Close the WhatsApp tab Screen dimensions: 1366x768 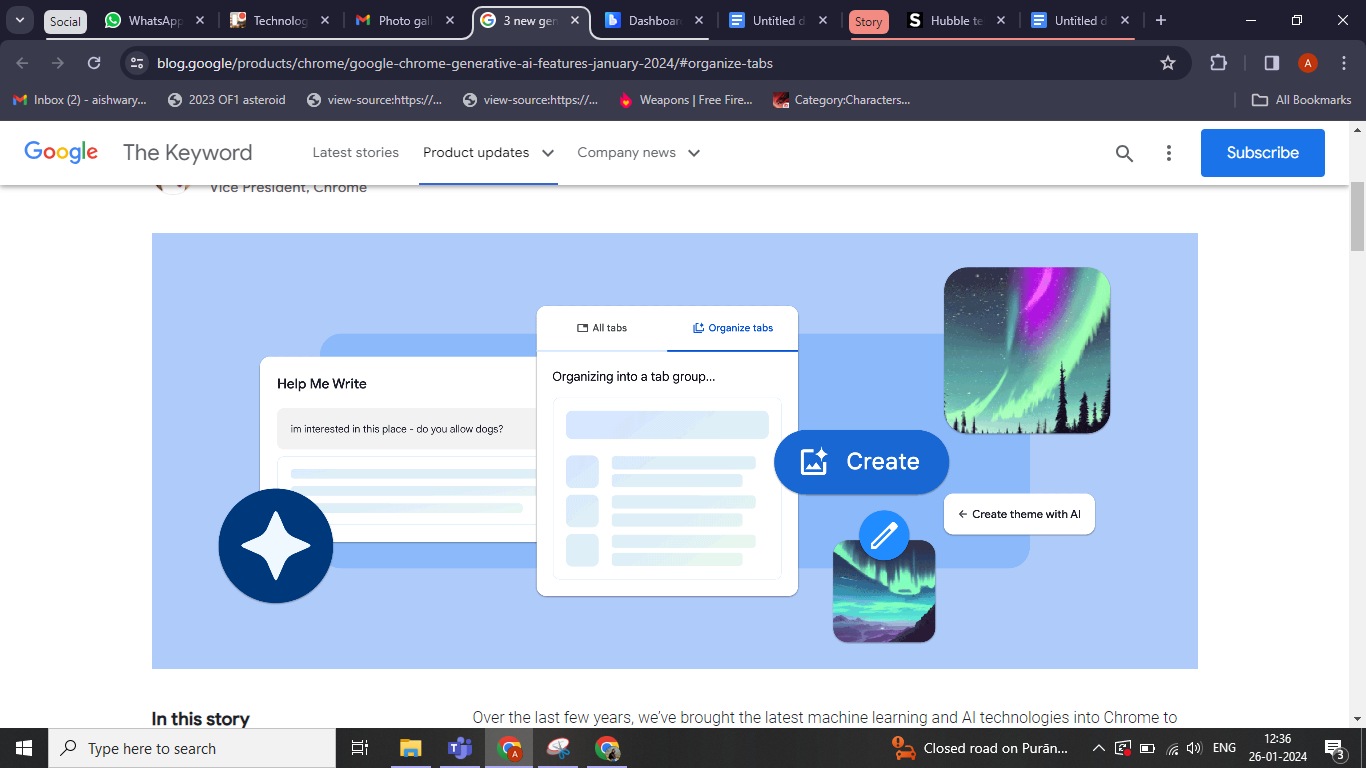point(199,20)
